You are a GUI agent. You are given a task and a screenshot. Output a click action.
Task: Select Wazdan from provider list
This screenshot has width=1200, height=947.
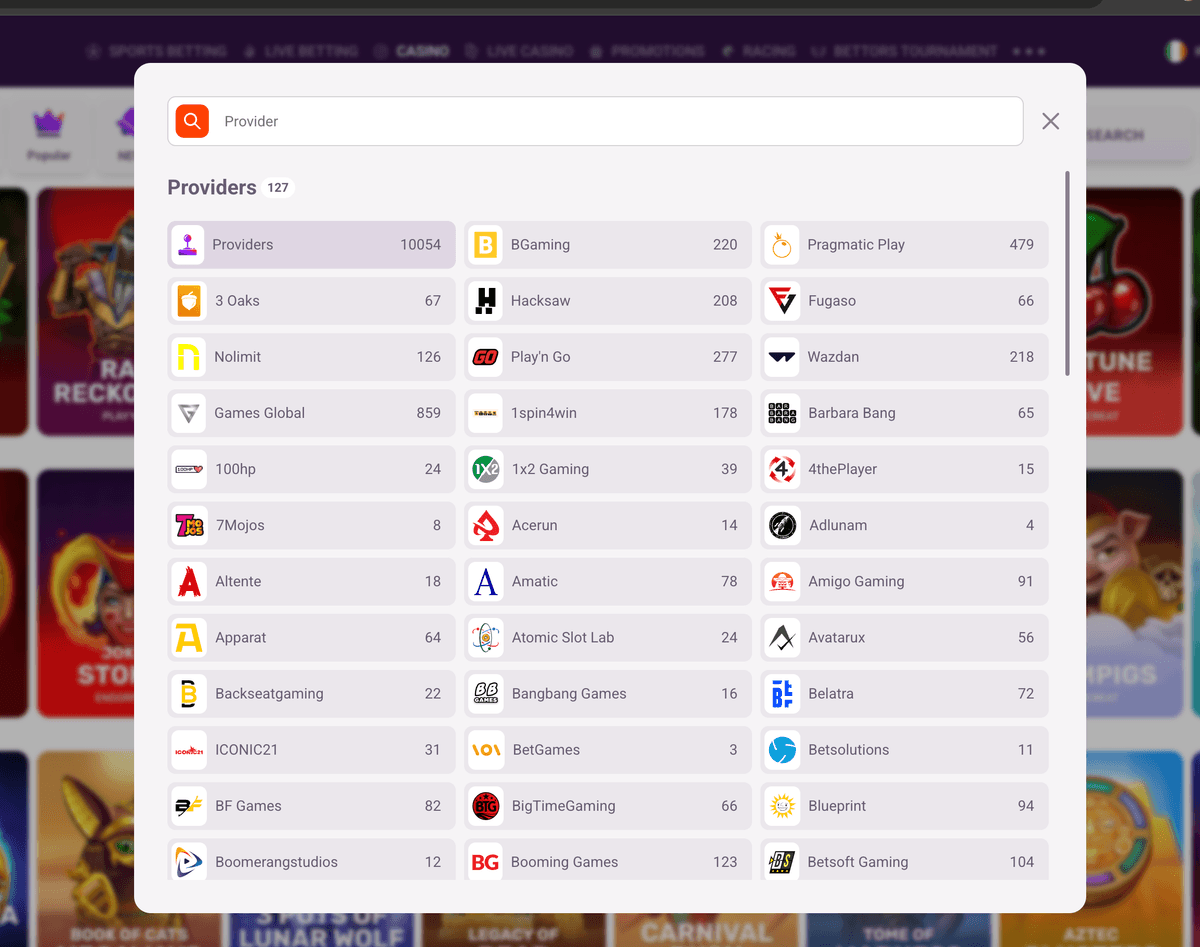904,357
